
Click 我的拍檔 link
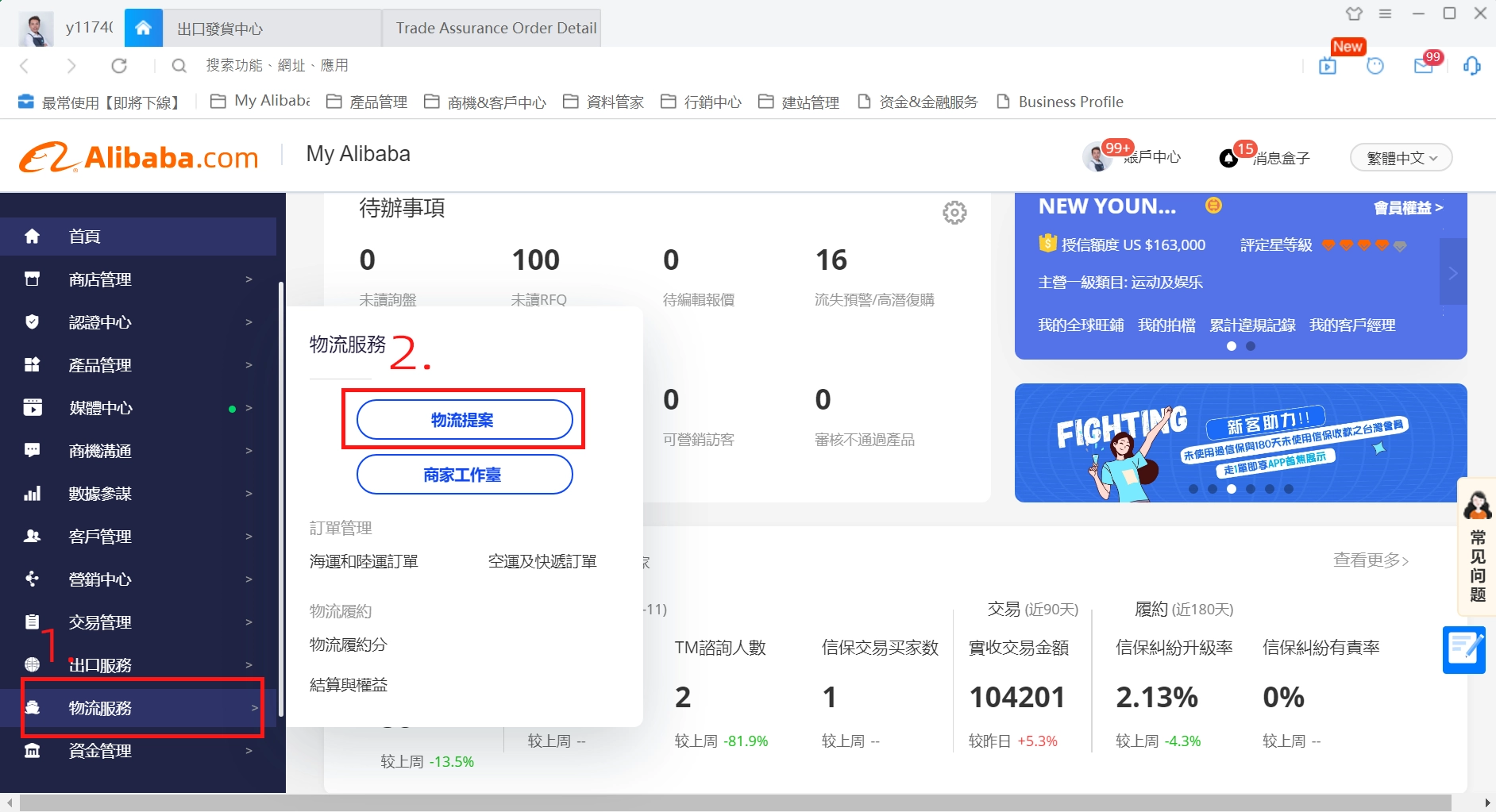(x=1166, y=325)
